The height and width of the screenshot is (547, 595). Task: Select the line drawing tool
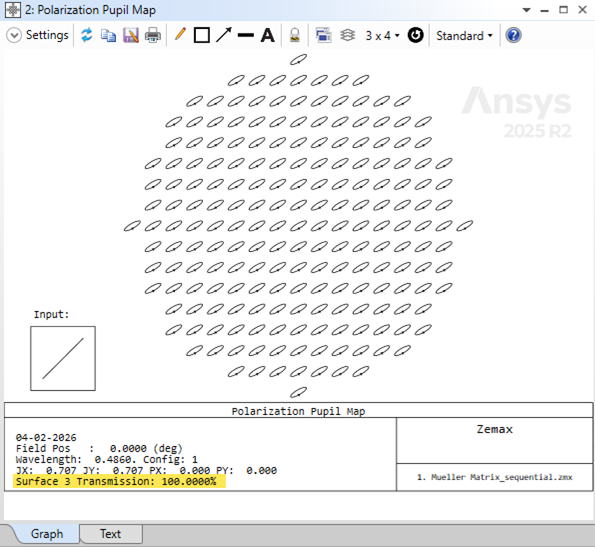(x=246, y=36)
